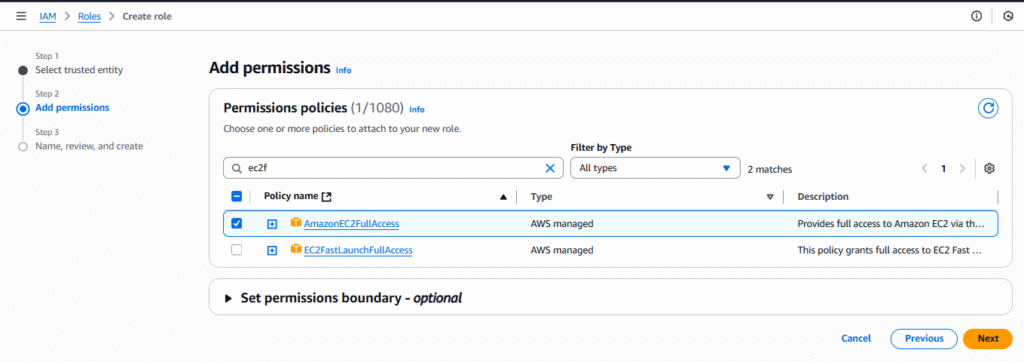Click the Description column header
Image resolution: width=1024 pixels, height=362 pixels.
823,196
